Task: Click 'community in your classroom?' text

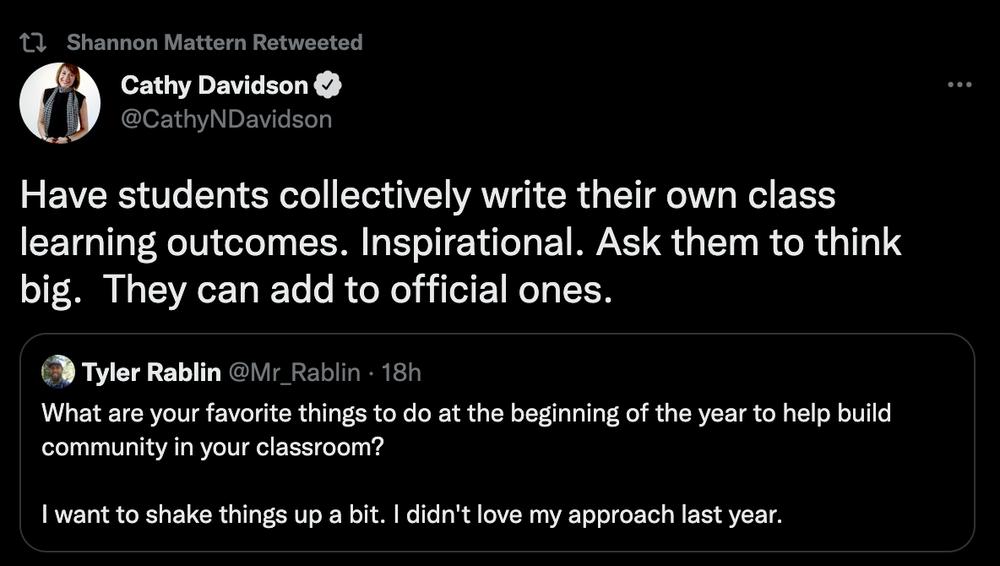Action: pyautogui.click(x=213, y=447)
